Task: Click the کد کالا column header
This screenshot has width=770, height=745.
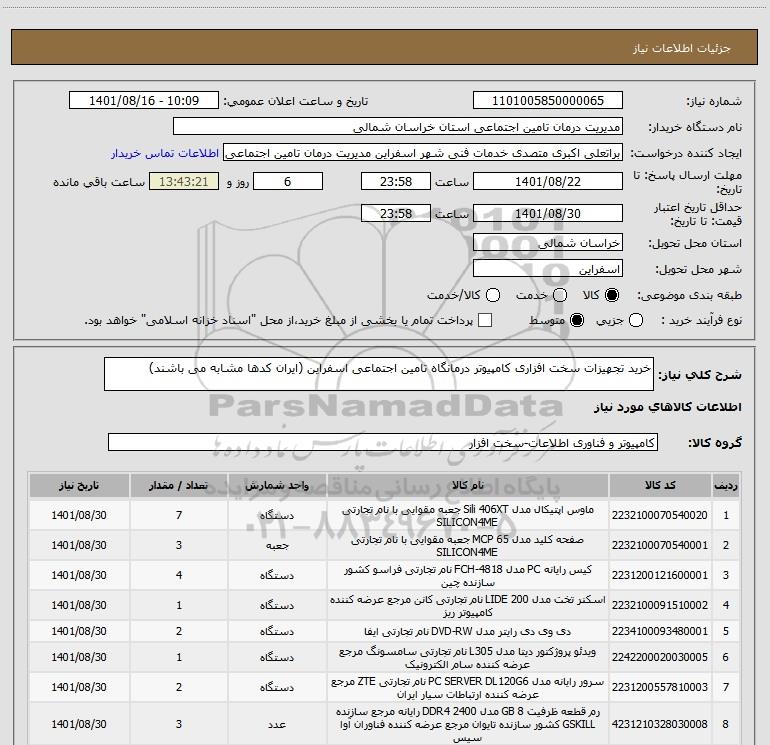Action: pos(660,485)
